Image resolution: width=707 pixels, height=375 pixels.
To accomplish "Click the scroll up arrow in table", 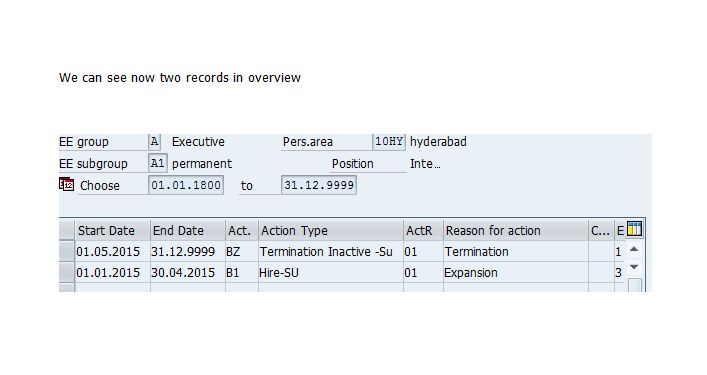I will (x=634, y=249).
